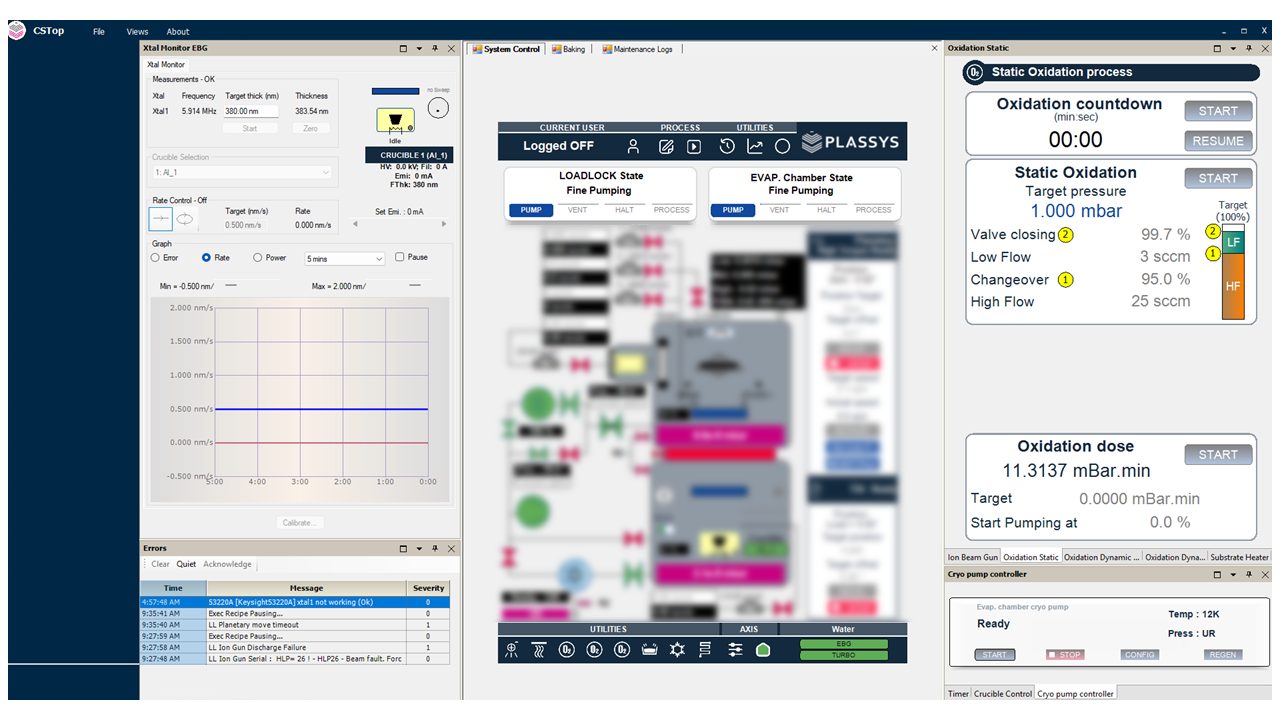Screen dimensions: 1280x720
Task: Open the process recipe editor icon
Action: (x=666, y=147)
